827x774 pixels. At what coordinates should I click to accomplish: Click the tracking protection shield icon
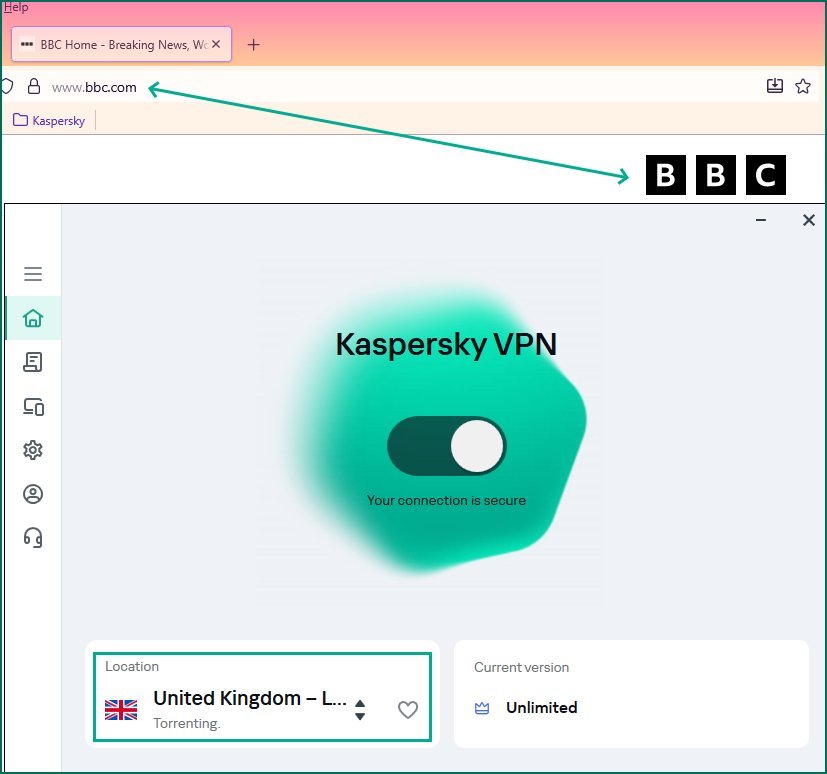coord(7,86)
